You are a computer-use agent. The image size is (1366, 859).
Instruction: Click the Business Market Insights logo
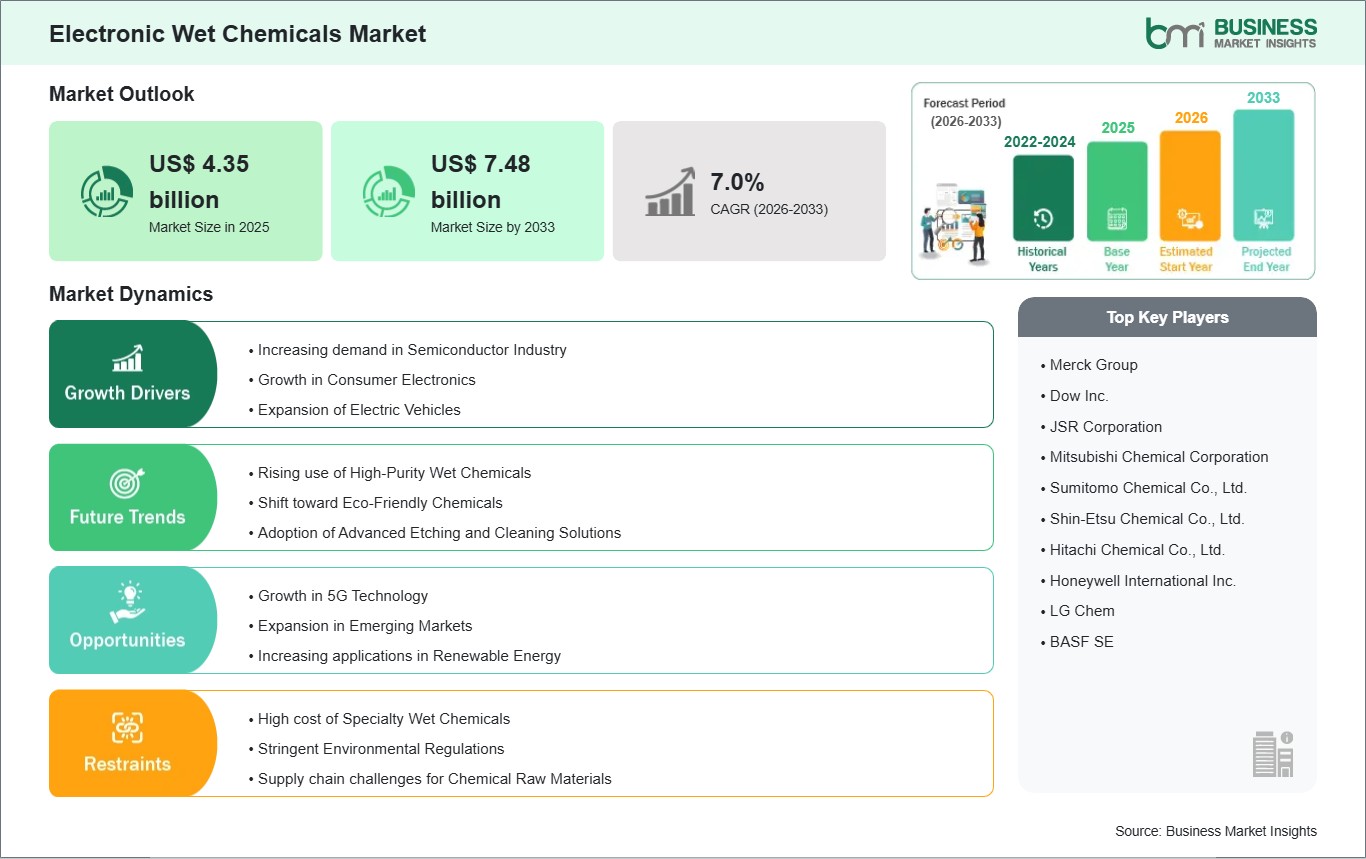pos(1231,33)
